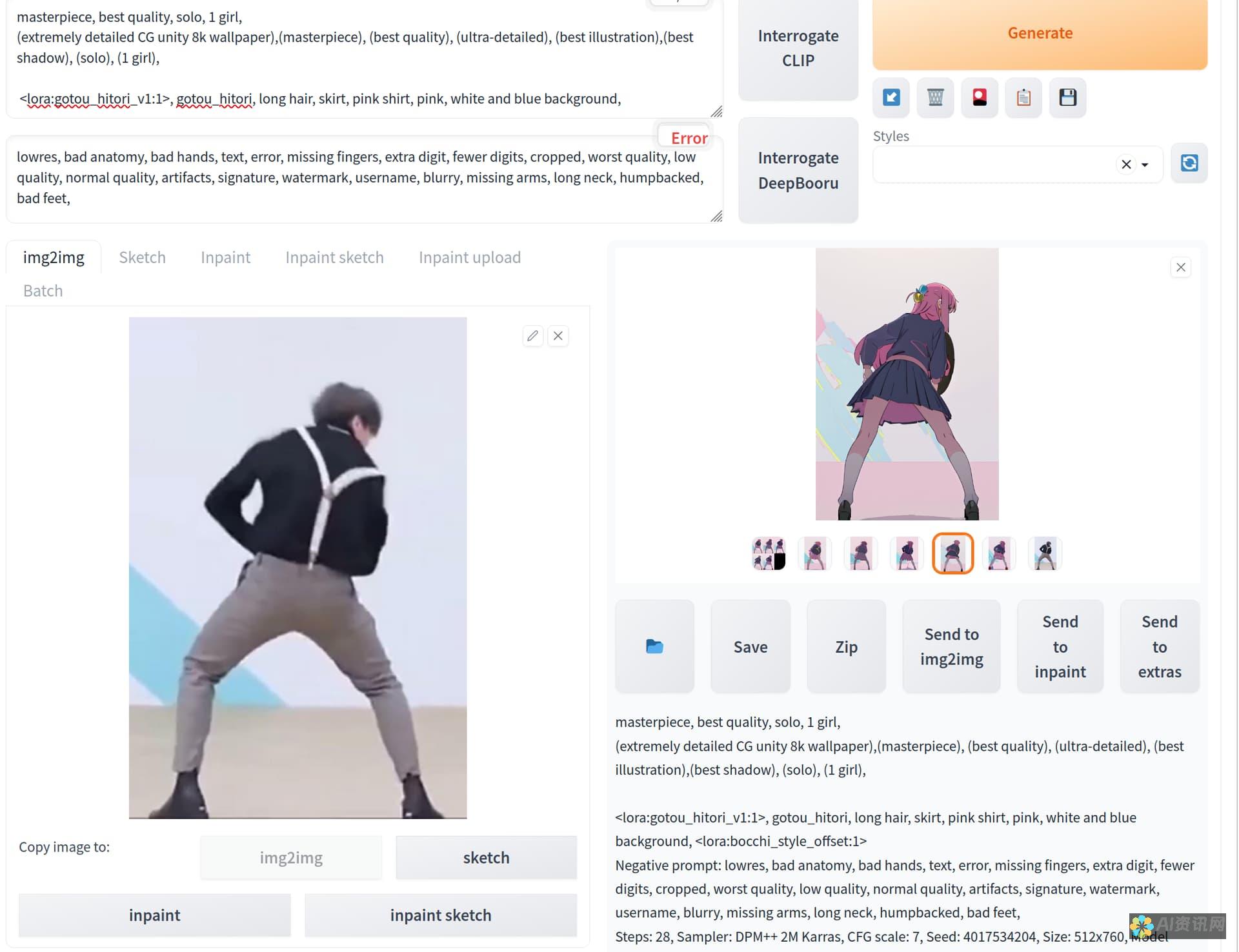
Task: Switch to the Inpaint tab
Action: [225, 257]
